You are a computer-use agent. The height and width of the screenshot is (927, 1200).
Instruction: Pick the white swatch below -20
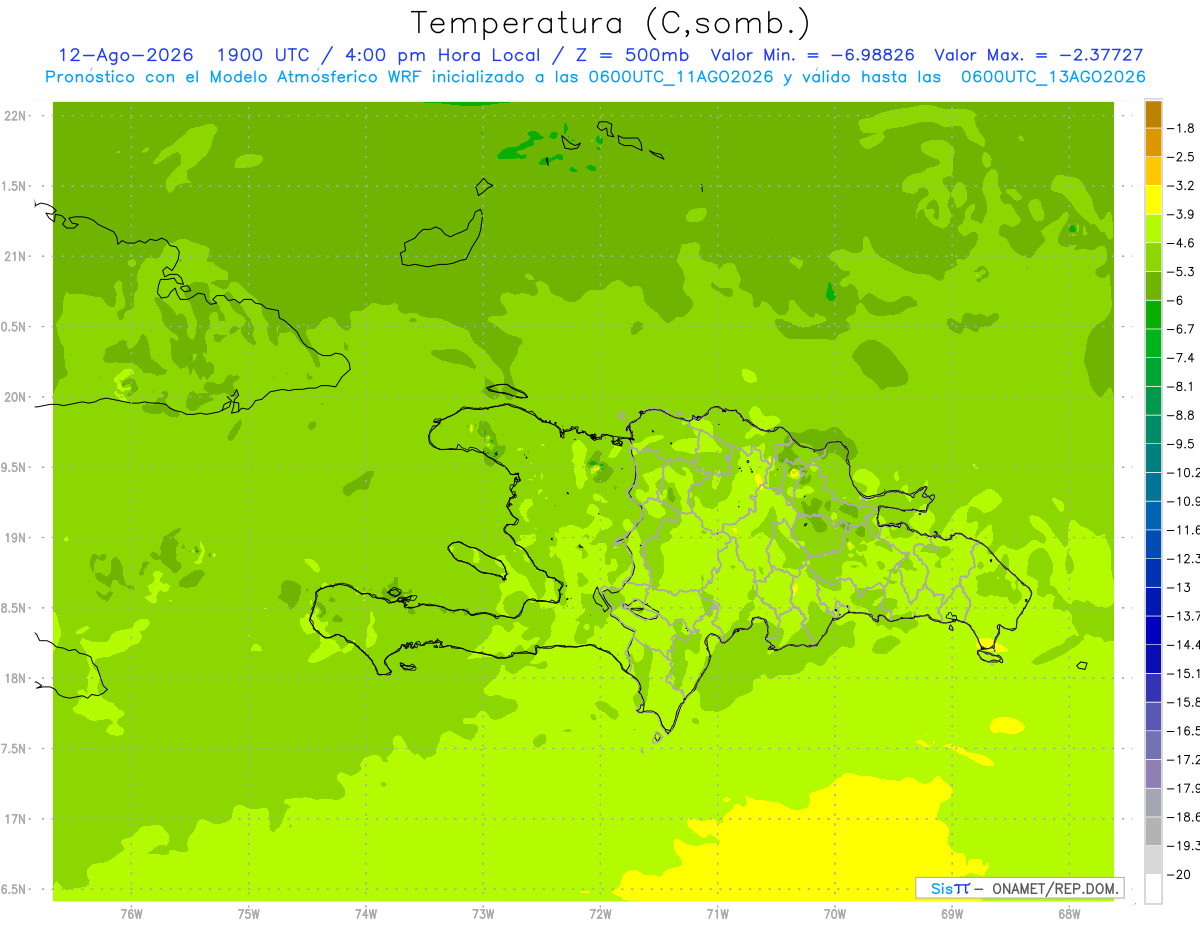coord(1153,889)
